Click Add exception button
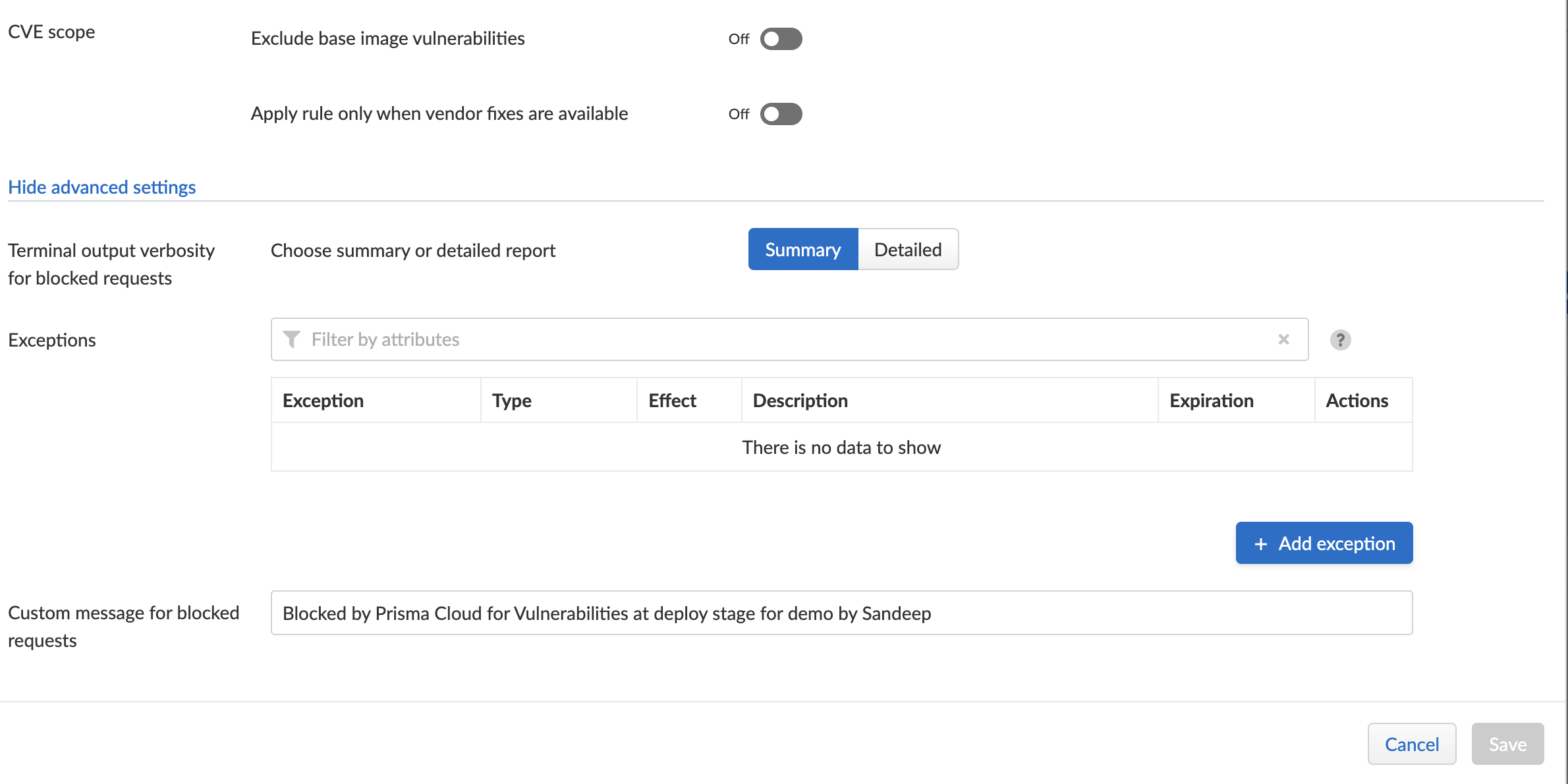This screenshot has height=784, width=1568. click(1324, 544)
